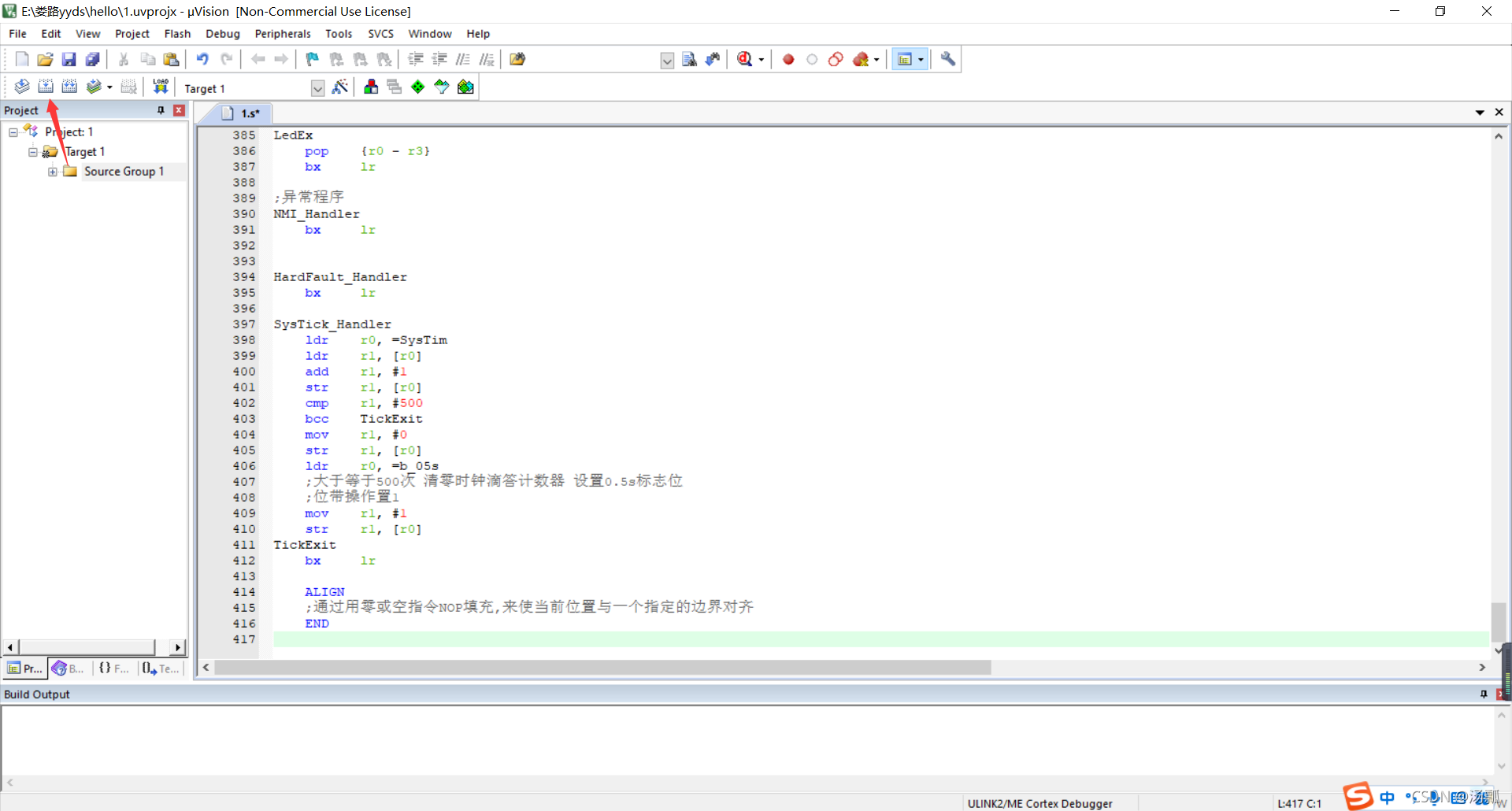
Task: Build target files
Action: pos(46,87)
